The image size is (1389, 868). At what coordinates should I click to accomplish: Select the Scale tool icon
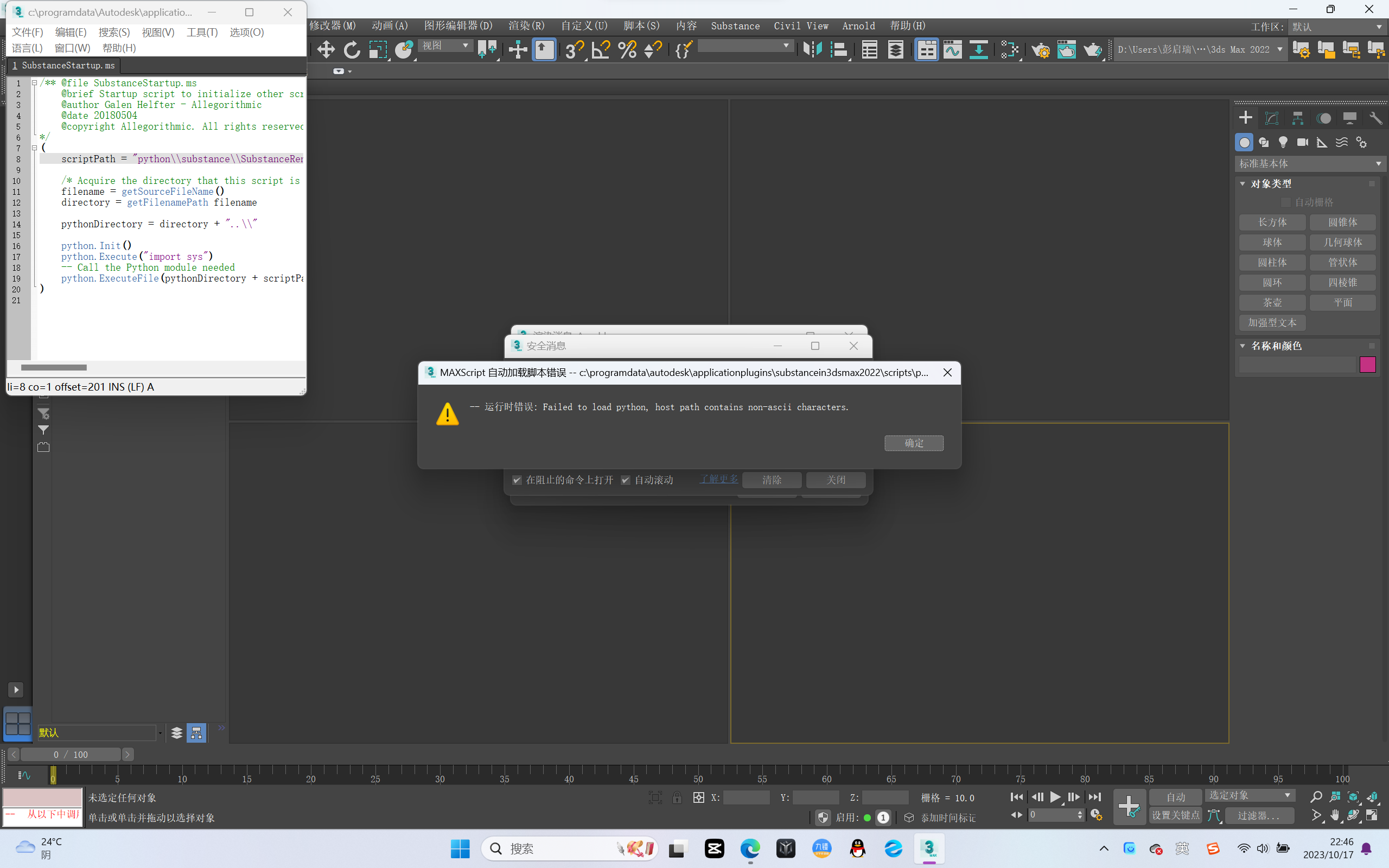tap(378, 49)
